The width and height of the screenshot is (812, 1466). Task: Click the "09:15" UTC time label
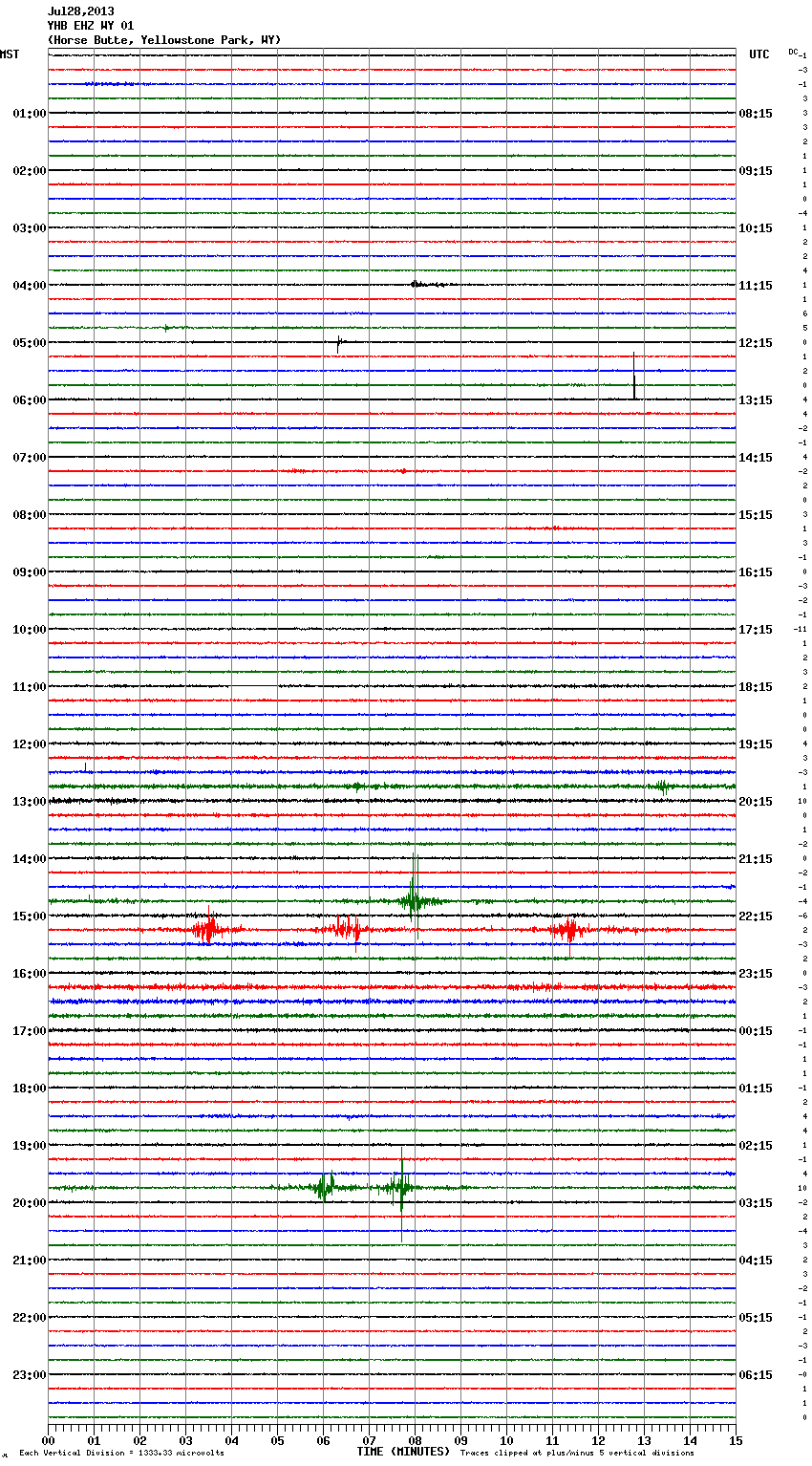click(756, 171)
